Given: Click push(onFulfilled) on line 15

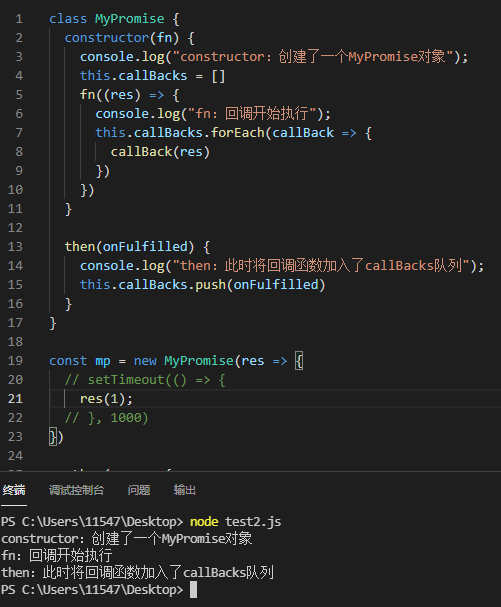Looking at the screenshot, I should pos(260,285).
